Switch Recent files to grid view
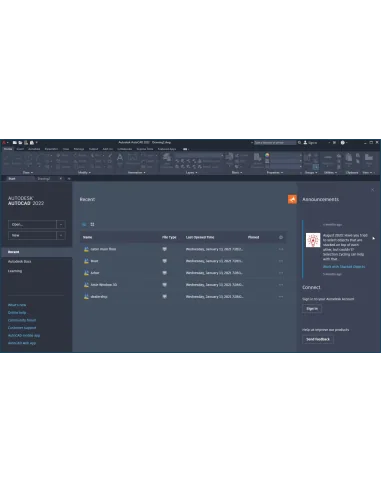 [92, 224]
